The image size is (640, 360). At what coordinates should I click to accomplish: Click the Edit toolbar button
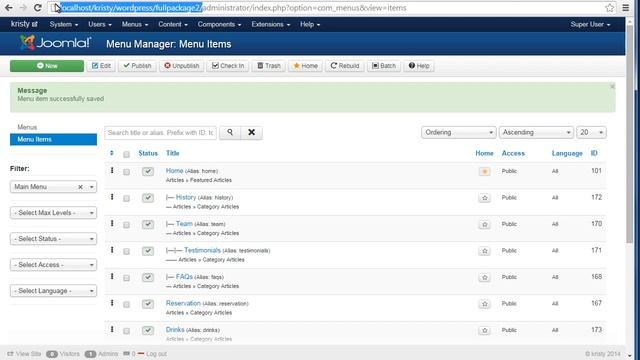click(x=101, y=66)
